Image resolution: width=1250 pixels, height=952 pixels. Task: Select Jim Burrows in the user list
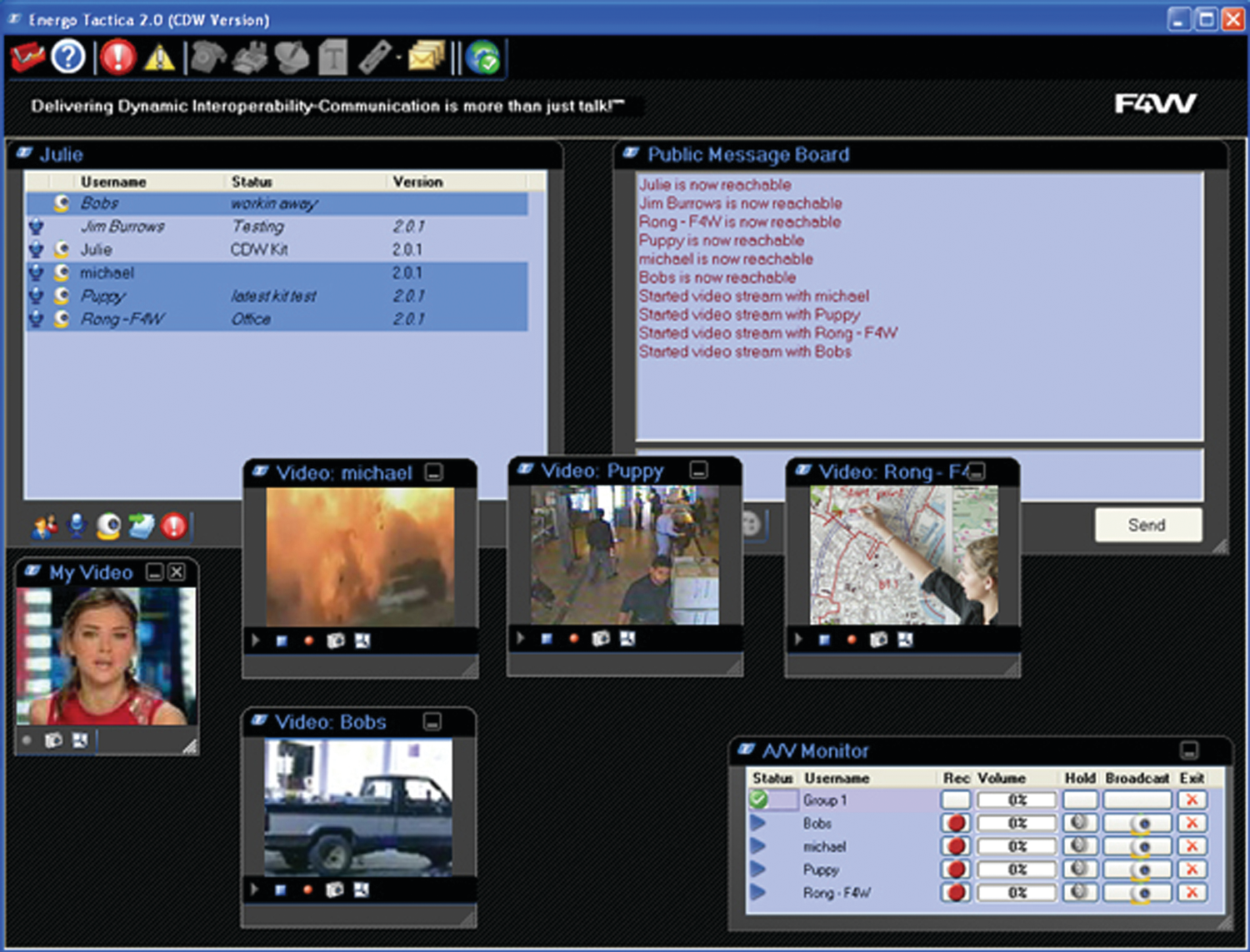[x=122, y=227]
